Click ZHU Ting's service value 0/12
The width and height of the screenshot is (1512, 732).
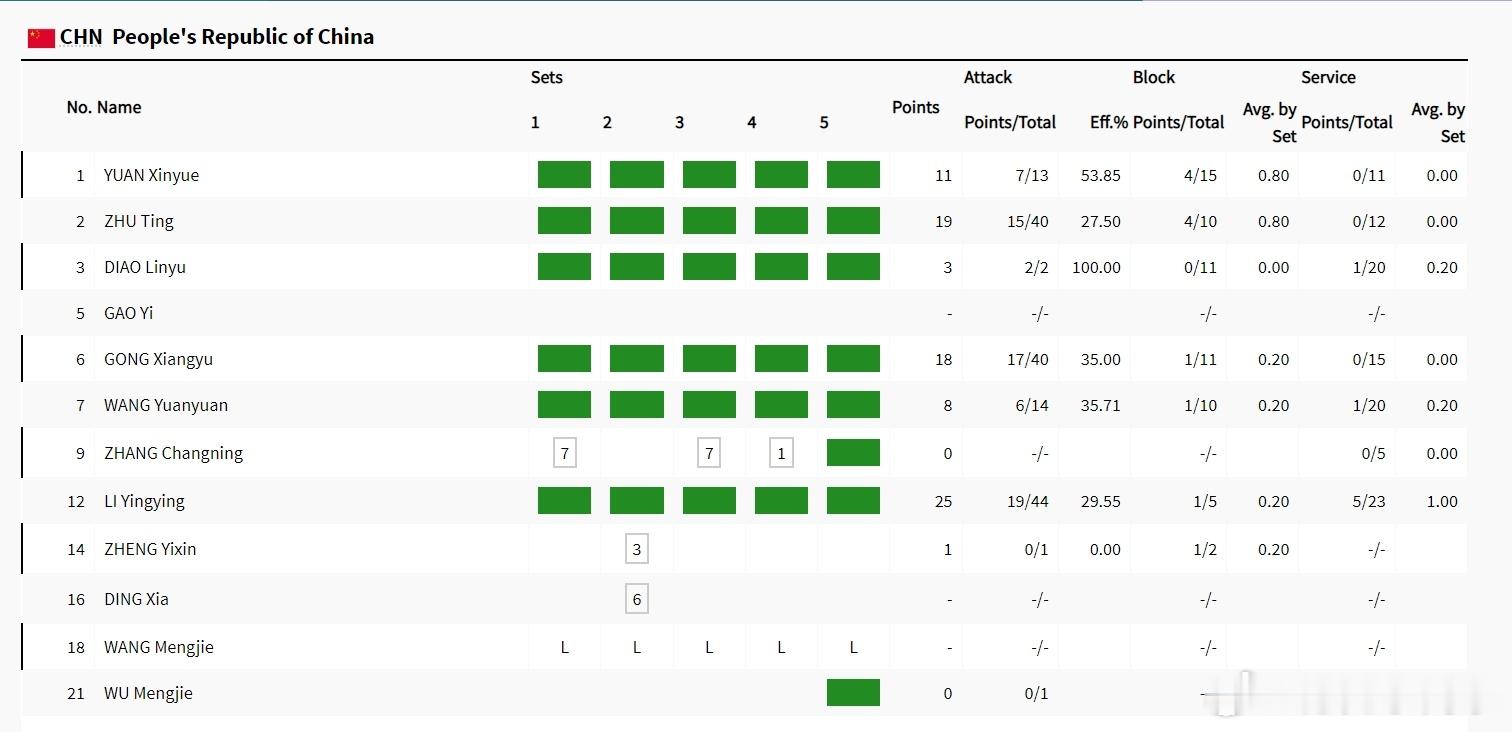tap(1369, 221)
